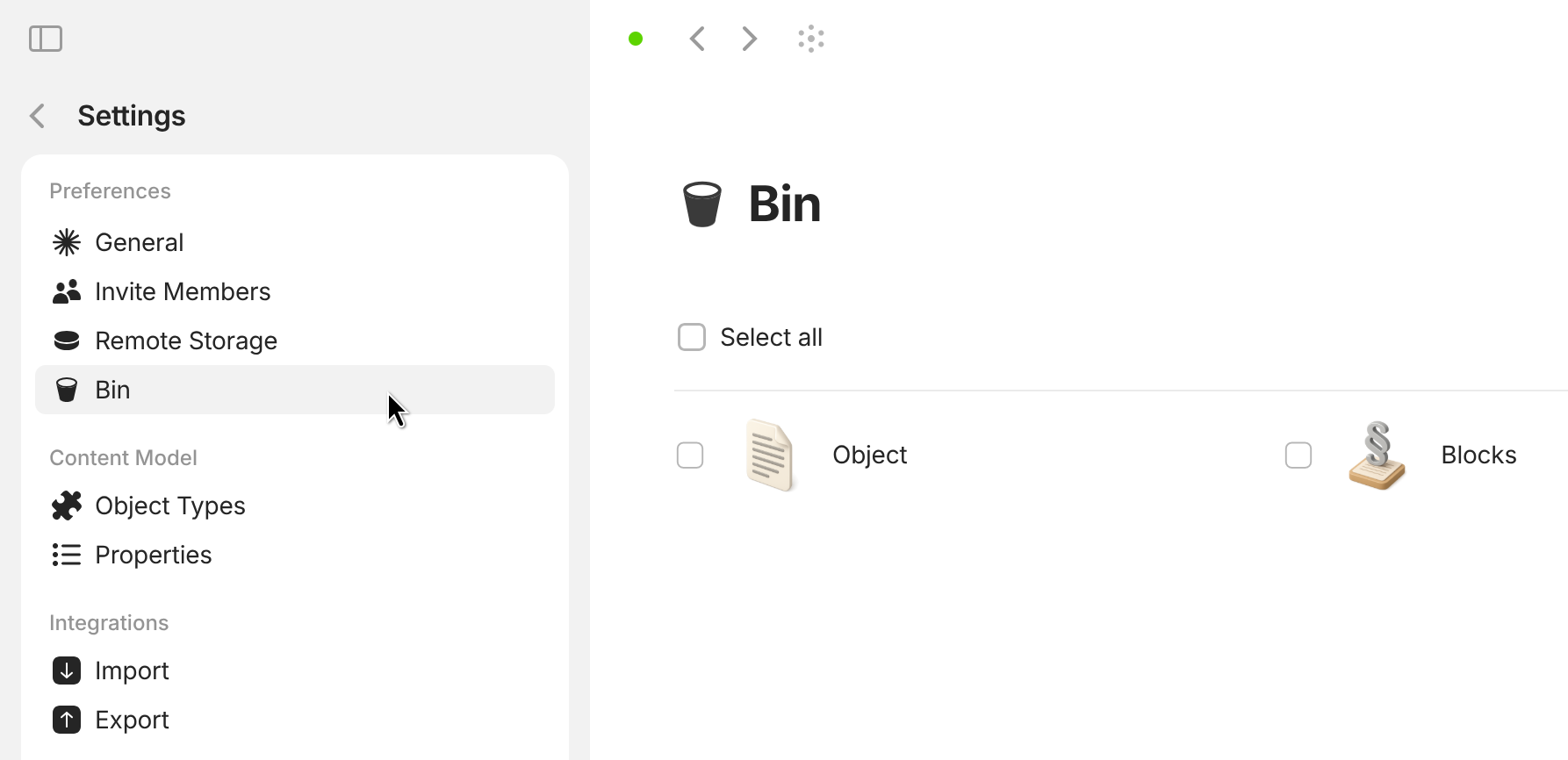Tick the checkbox next to Object
Viewport: 1568px width, 760px height.
690,455
